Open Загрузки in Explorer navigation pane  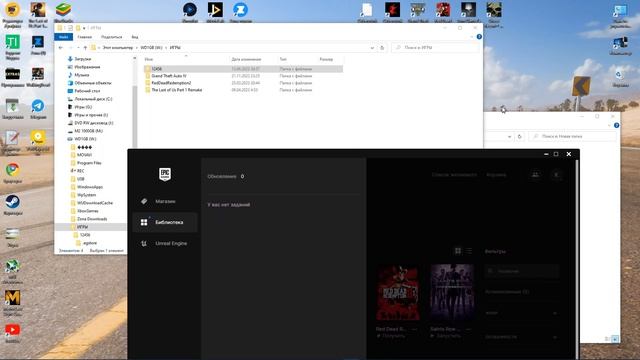tap(82, 59)
